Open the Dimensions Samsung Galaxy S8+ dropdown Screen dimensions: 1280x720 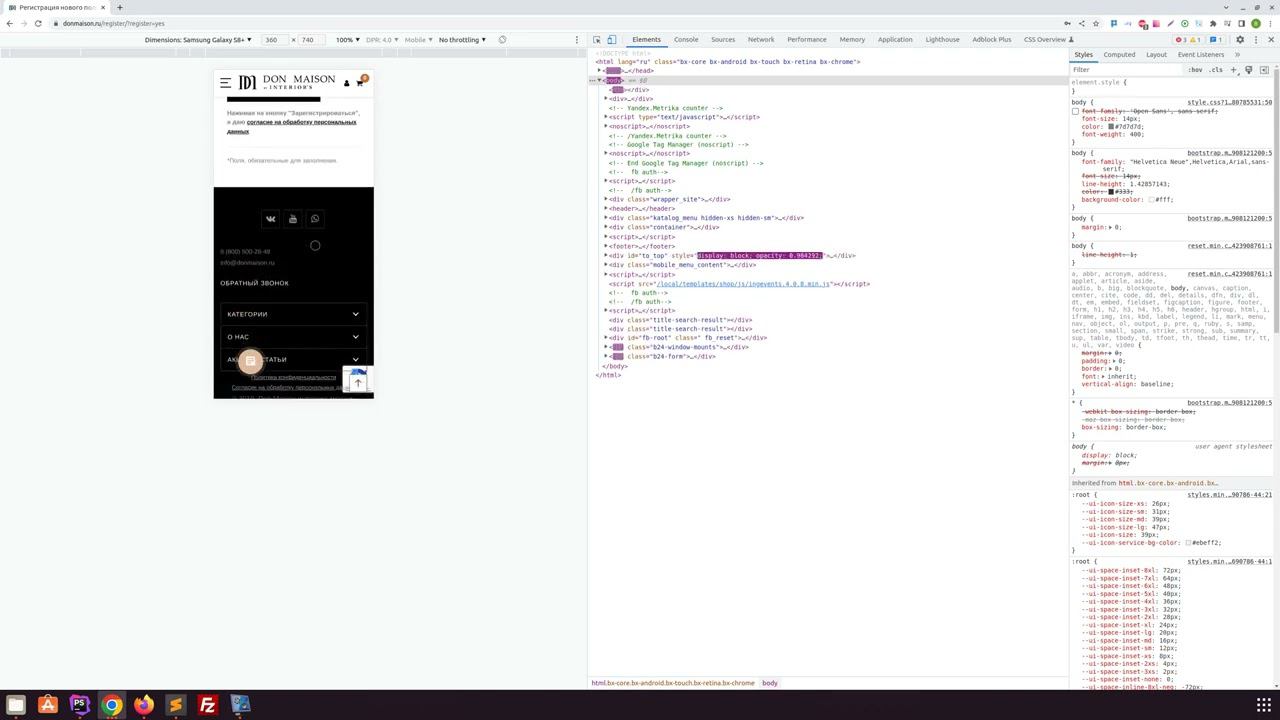(198, 40)
